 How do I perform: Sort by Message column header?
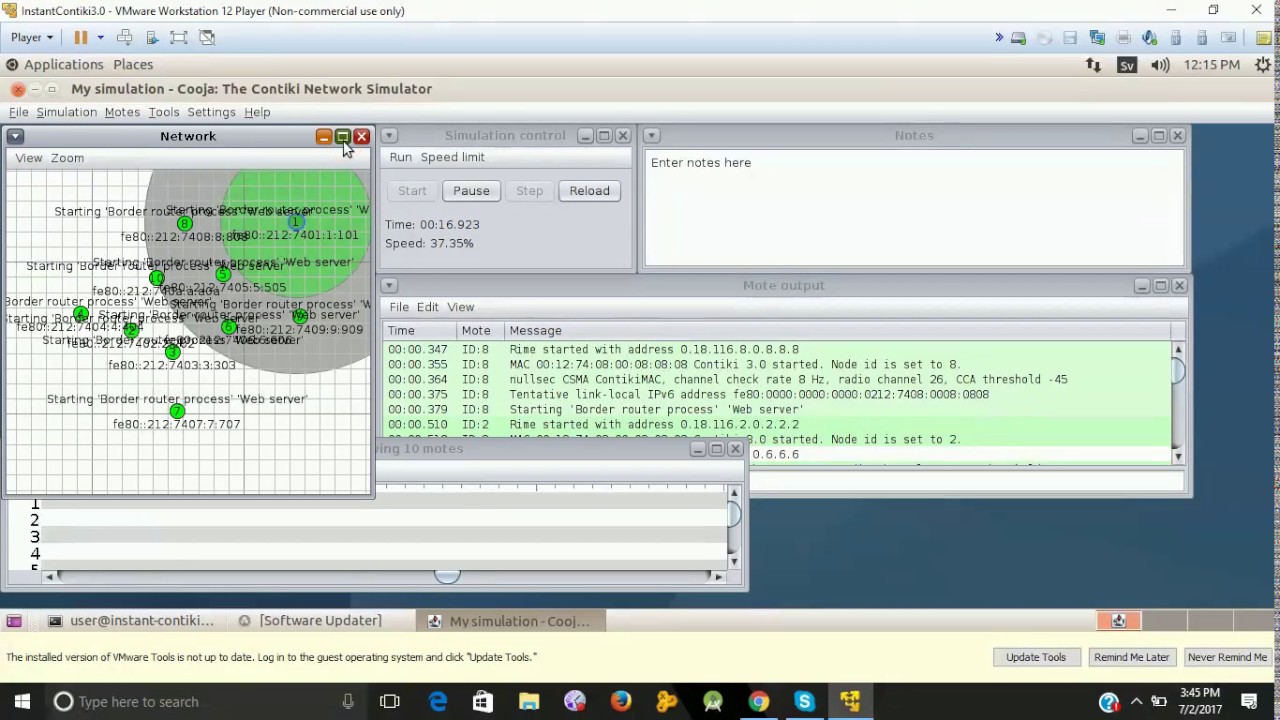837,331
